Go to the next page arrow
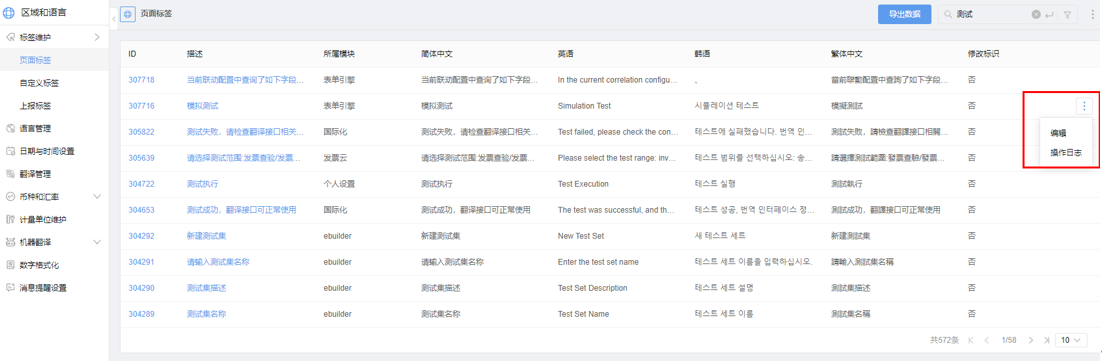Viewport: 1102px width, 361px height. click(x=1031, y=340)
